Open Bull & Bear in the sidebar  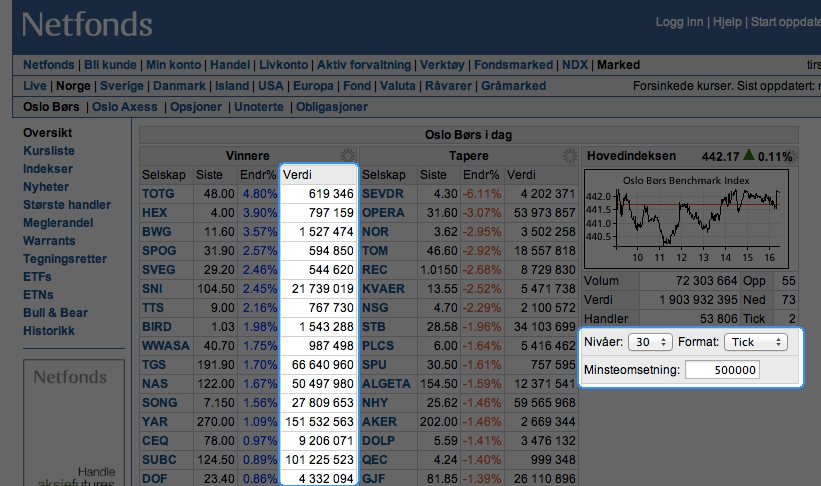click(x=56, y=313)
